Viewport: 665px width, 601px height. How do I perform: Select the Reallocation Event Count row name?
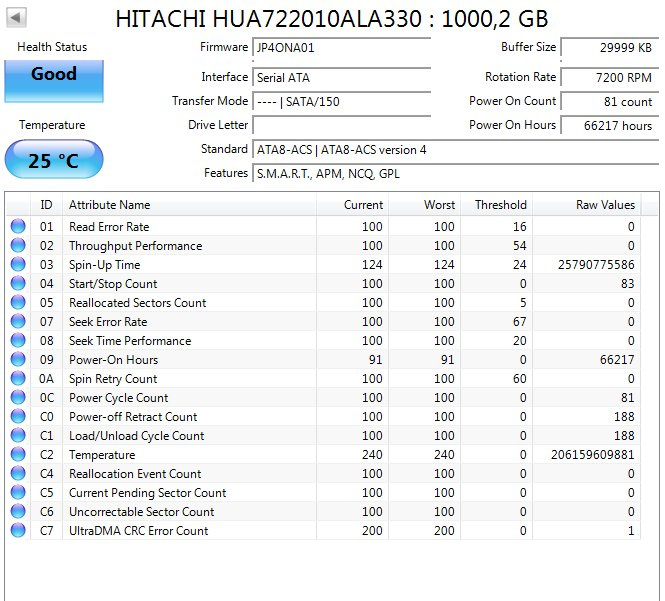pos(135,473)
